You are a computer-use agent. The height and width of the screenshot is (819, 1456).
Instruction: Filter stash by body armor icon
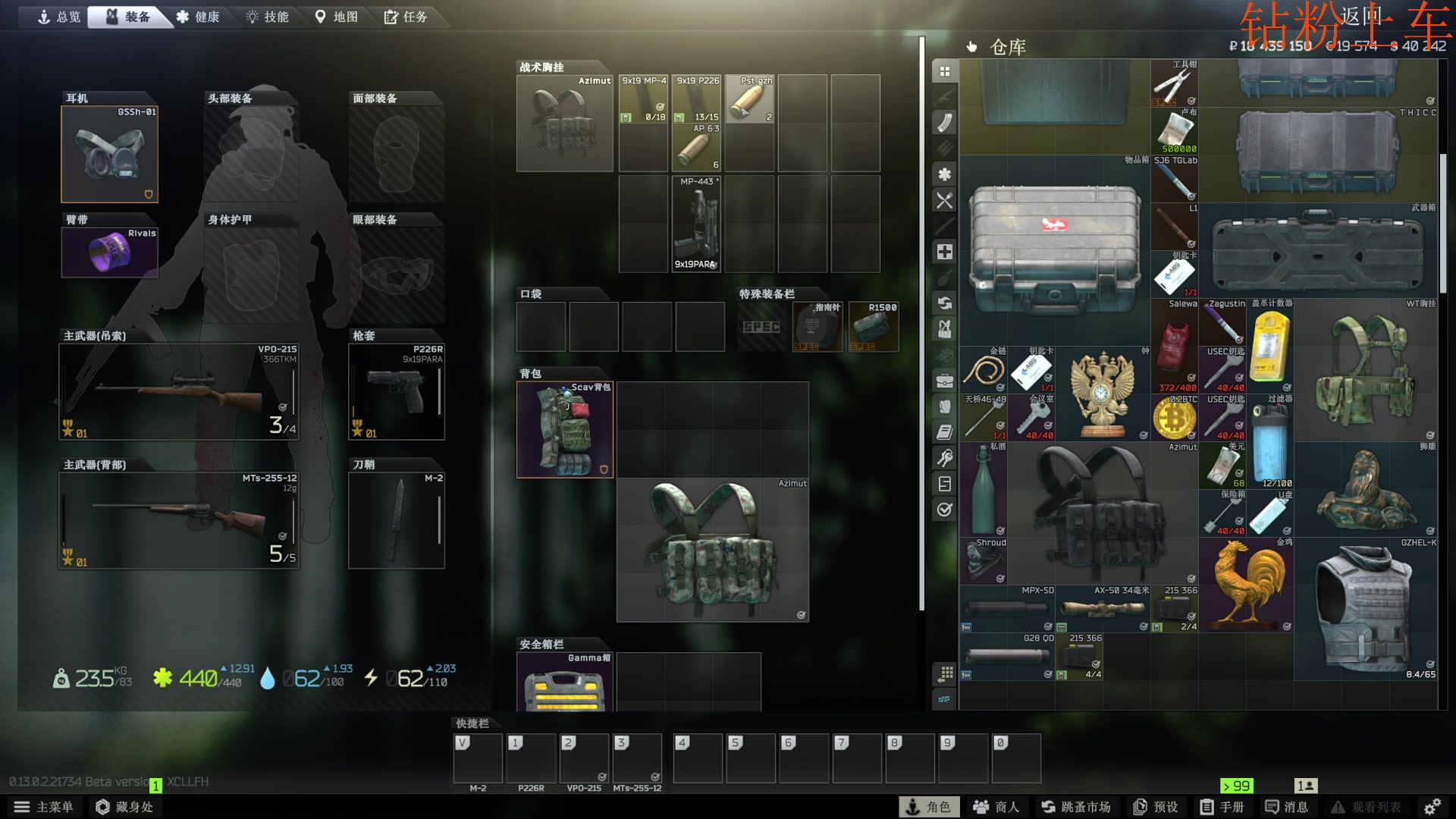945,406
